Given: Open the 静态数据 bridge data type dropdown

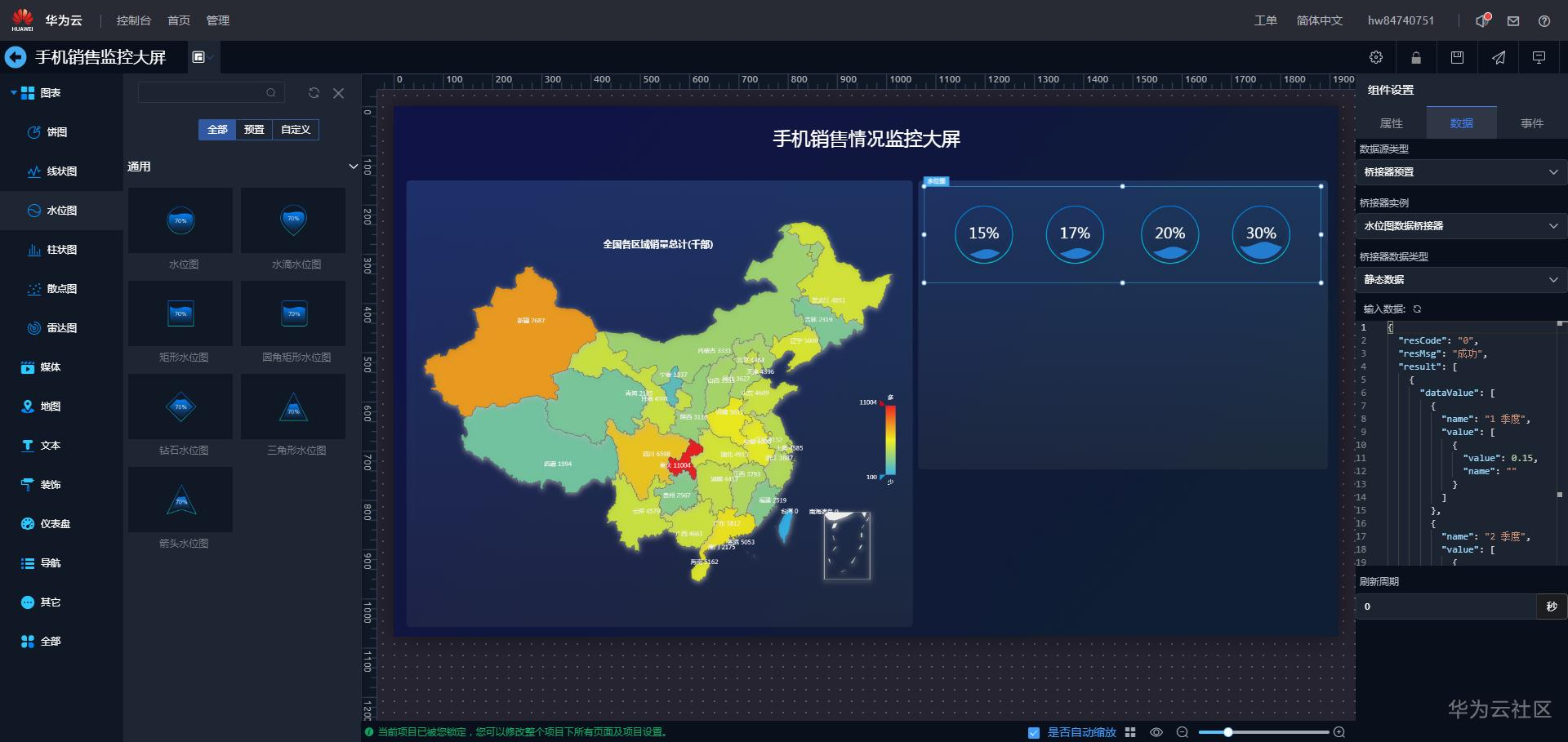Looking at the screenshot, I should coord(1460,280).
